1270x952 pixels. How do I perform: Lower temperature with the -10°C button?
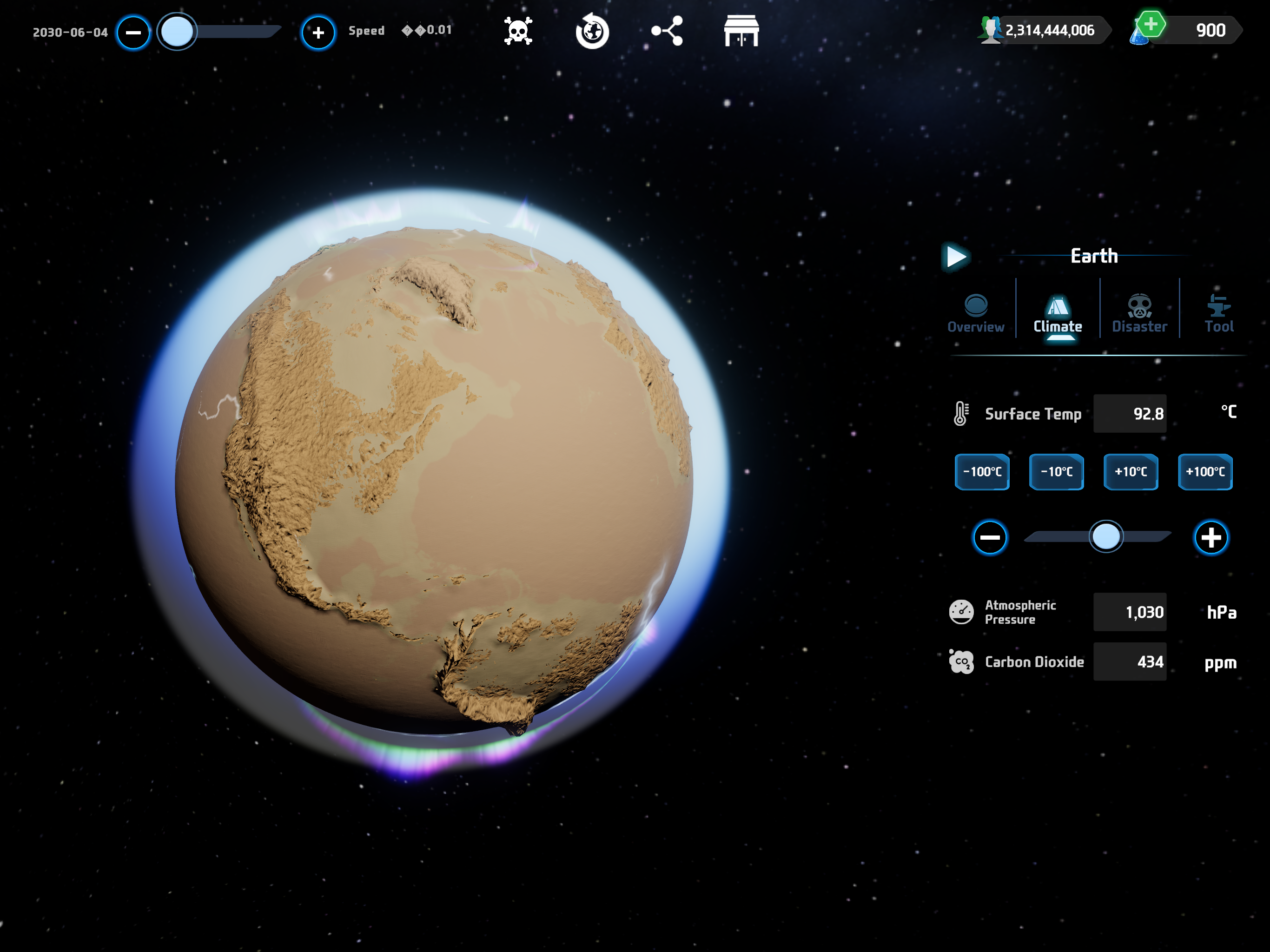click(x=1057, y=472)
